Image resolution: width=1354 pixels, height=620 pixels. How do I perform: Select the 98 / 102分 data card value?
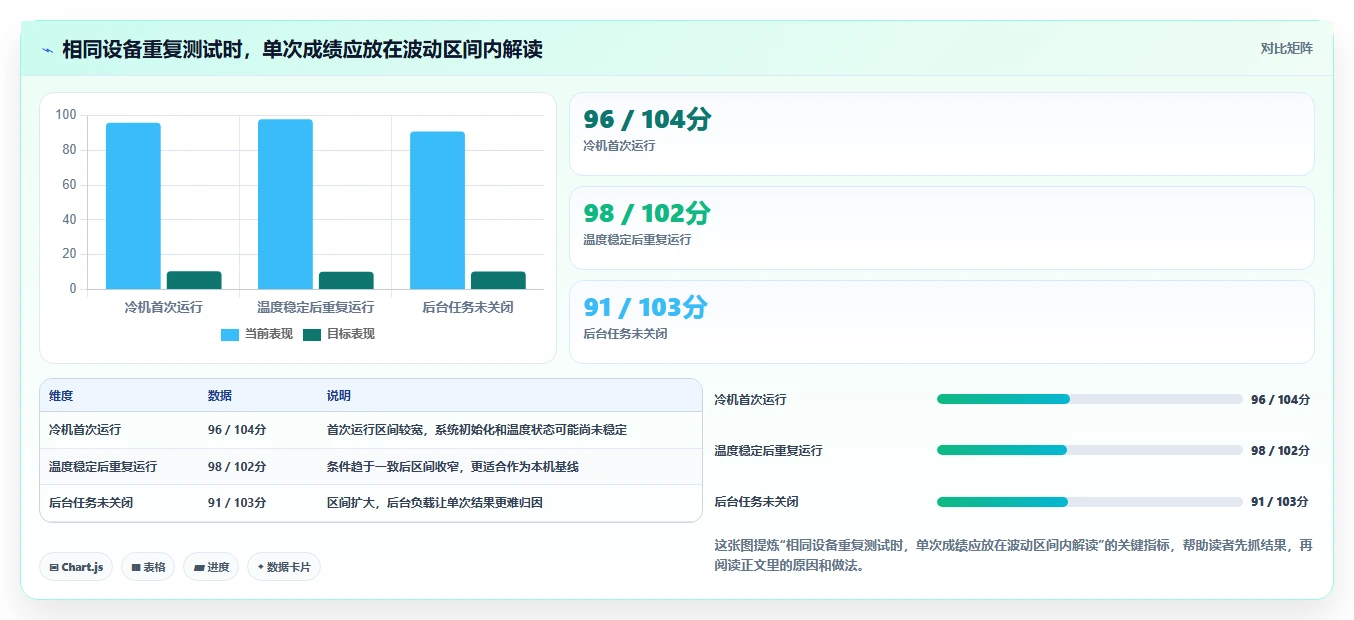(647, 213)
